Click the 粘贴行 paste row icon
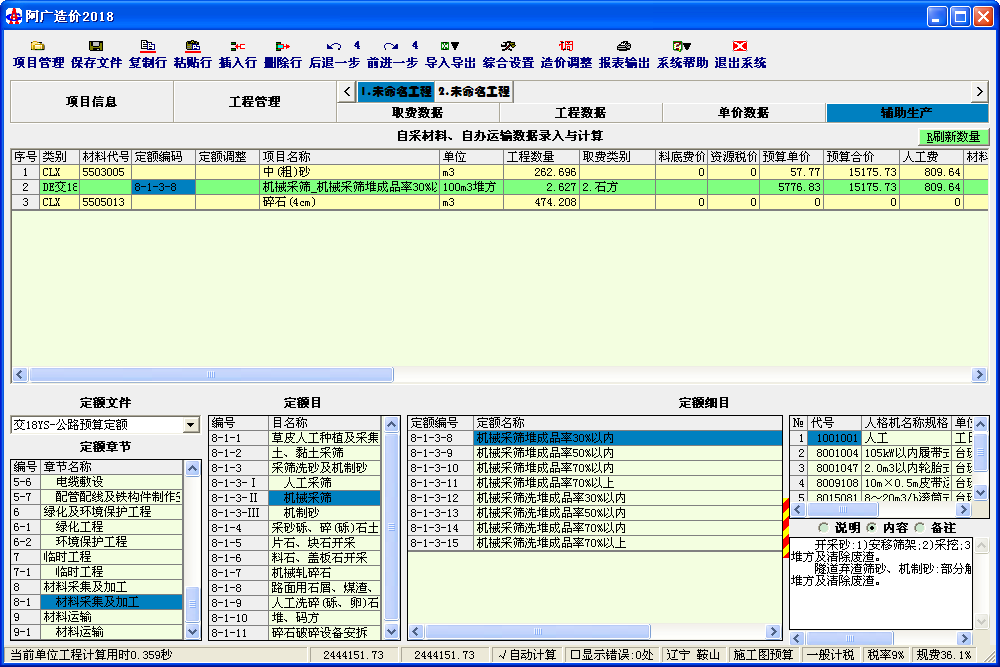Screen dimensions: 1000x667 coord(193,46)
